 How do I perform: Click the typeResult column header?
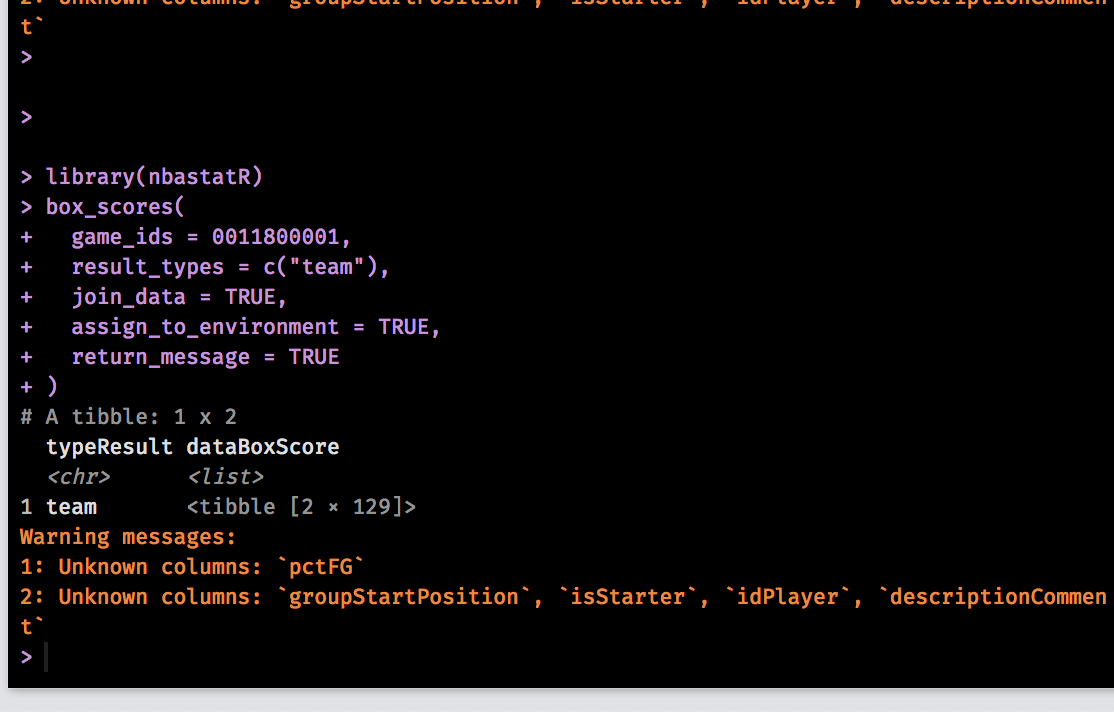tap(110, 446)
